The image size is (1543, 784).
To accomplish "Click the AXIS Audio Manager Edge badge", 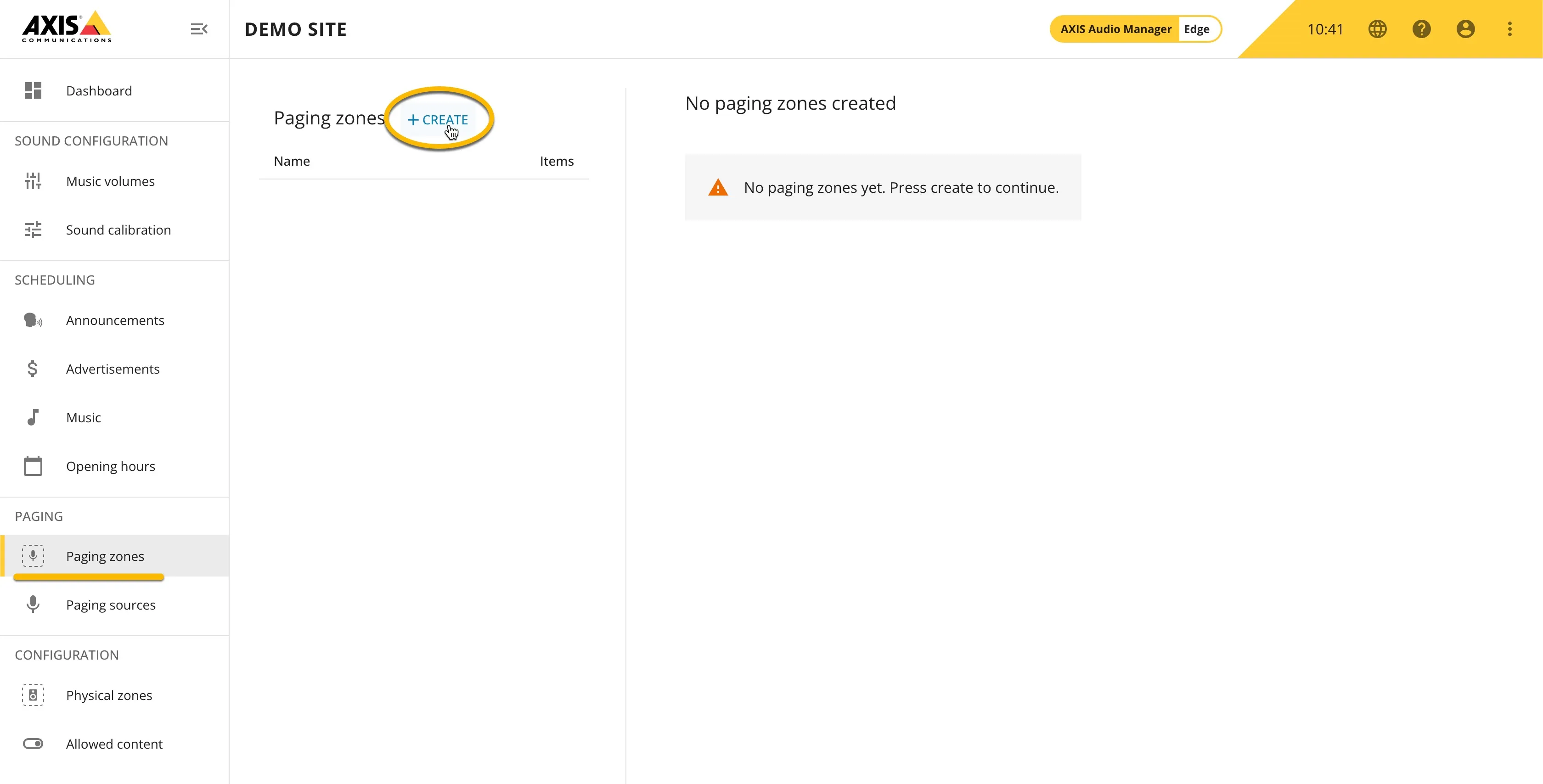I will click(x=1135, y=29).
